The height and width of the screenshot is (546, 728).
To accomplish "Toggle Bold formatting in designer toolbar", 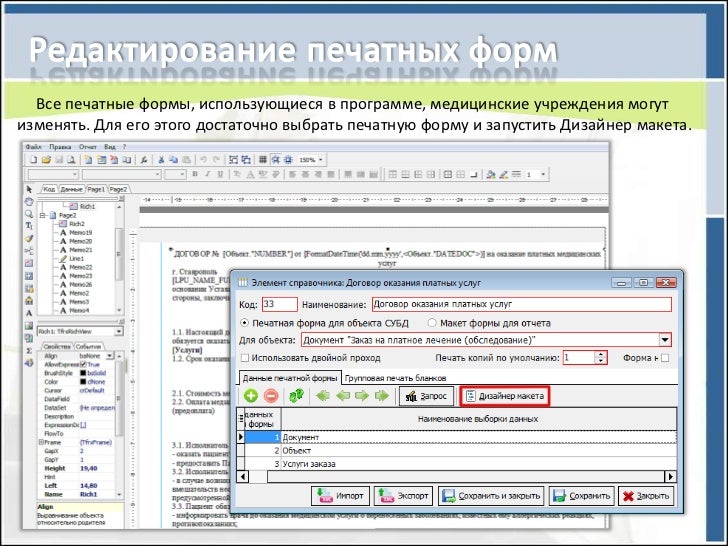I will point(195,175).
